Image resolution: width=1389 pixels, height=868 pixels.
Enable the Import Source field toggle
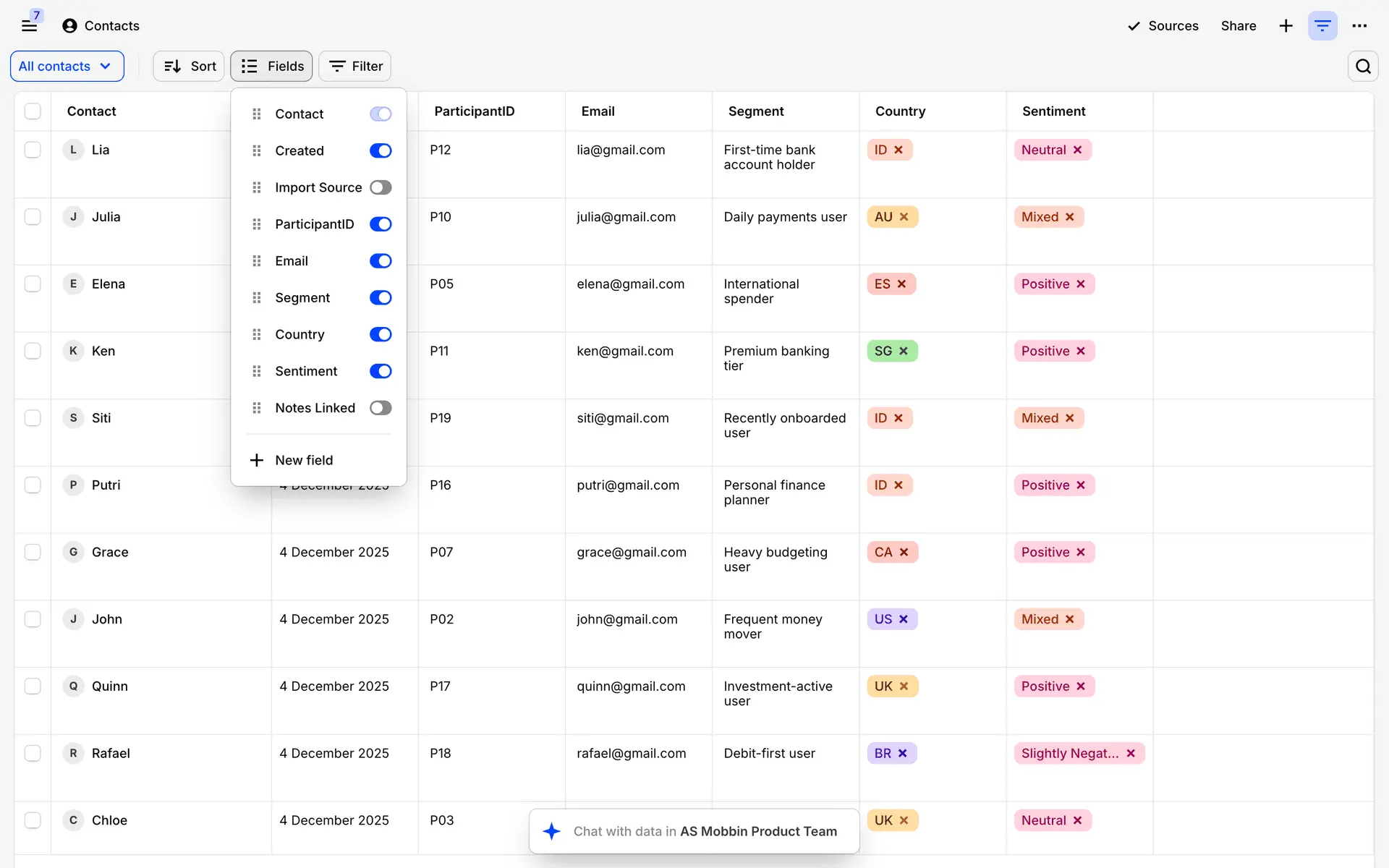(x=381, y=187)
